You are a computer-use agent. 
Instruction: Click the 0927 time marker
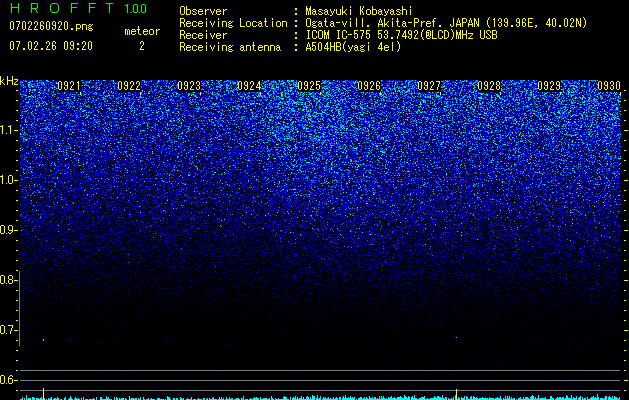pos(429,86)
